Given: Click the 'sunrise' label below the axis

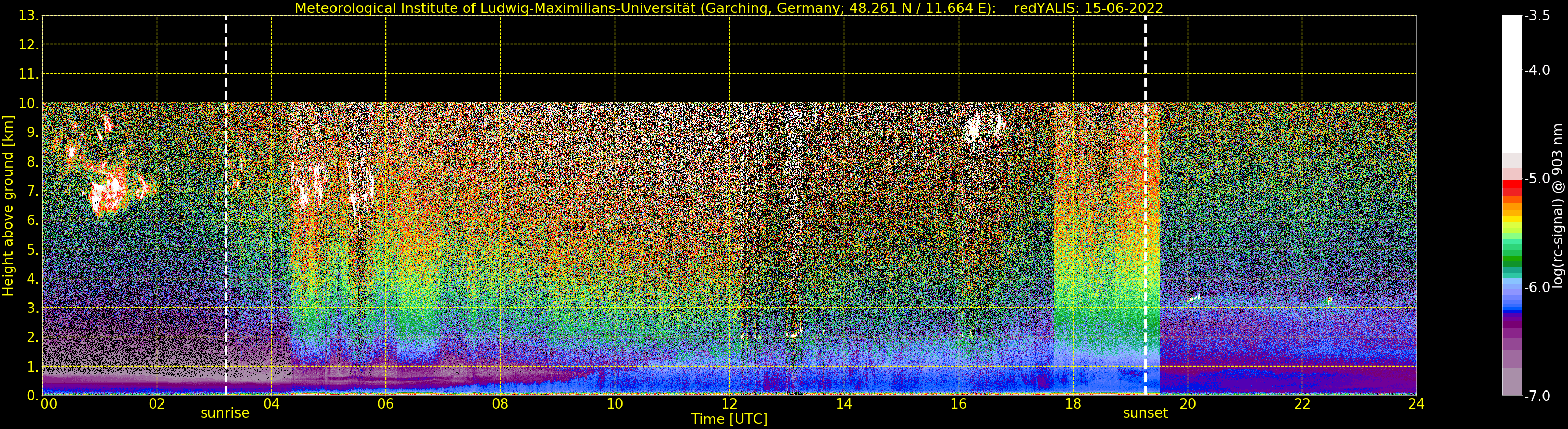Looking at the screenshot, I should pos(225,413).
